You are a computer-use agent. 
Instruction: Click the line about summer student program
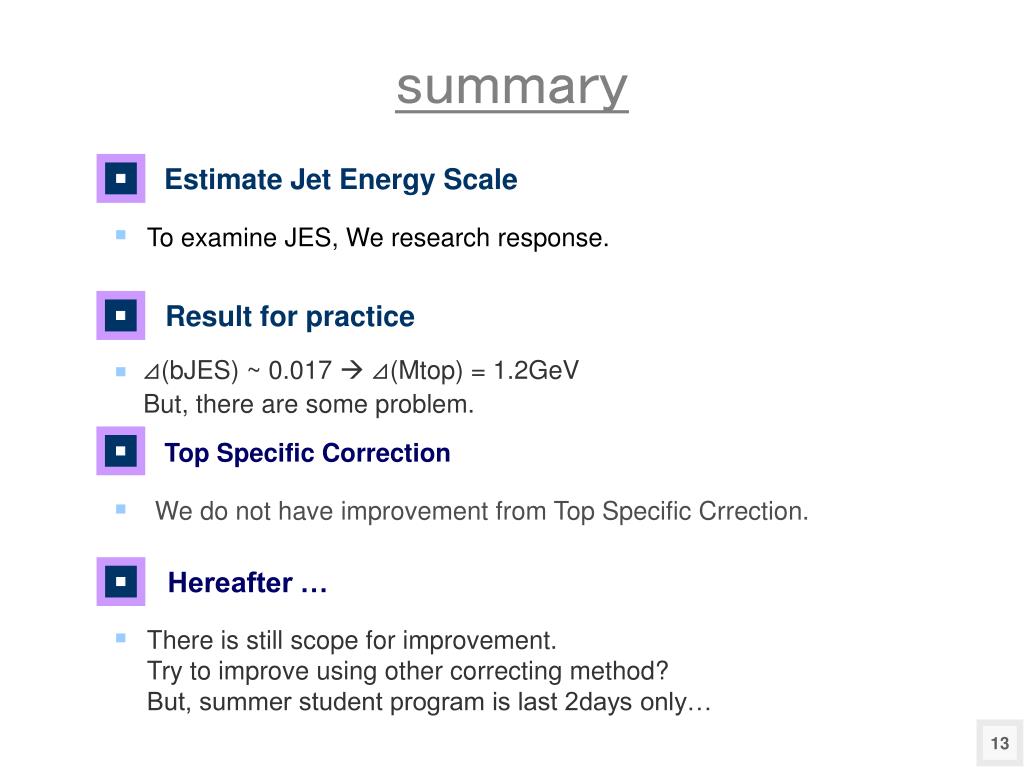click(429, 702)
